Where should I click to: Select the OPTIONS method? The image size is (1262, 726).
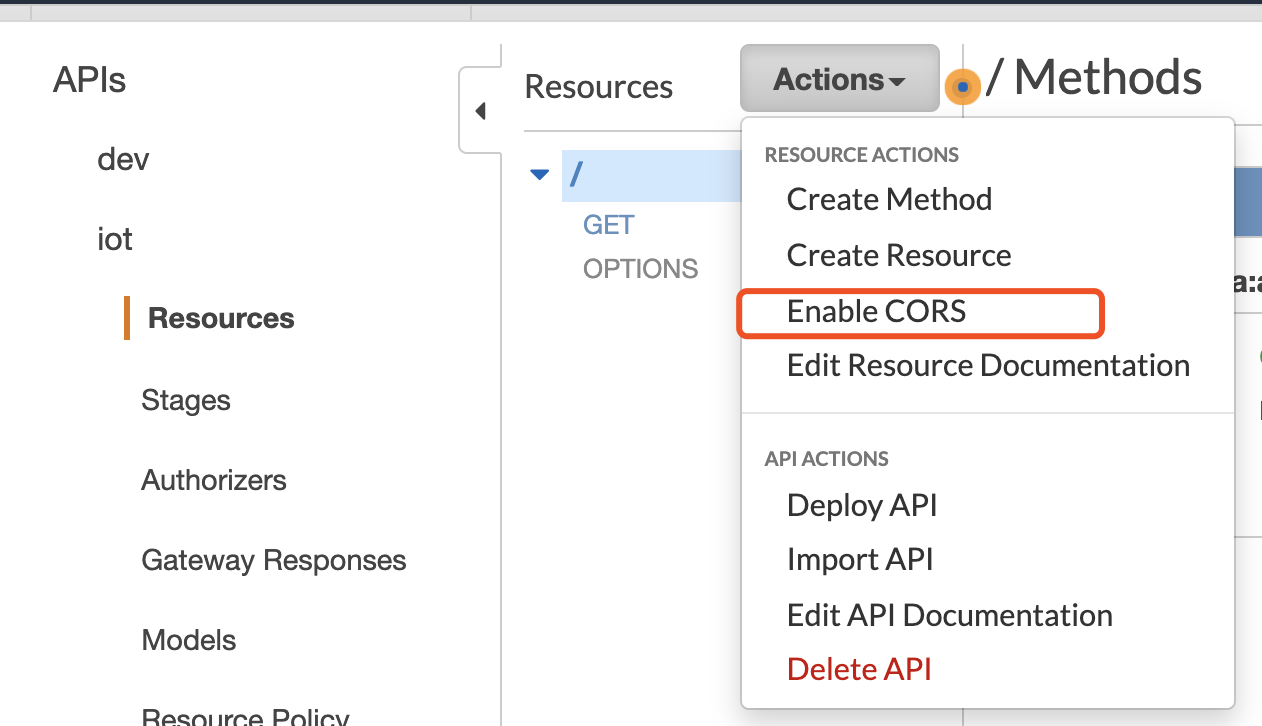click(x=640, y=269)
